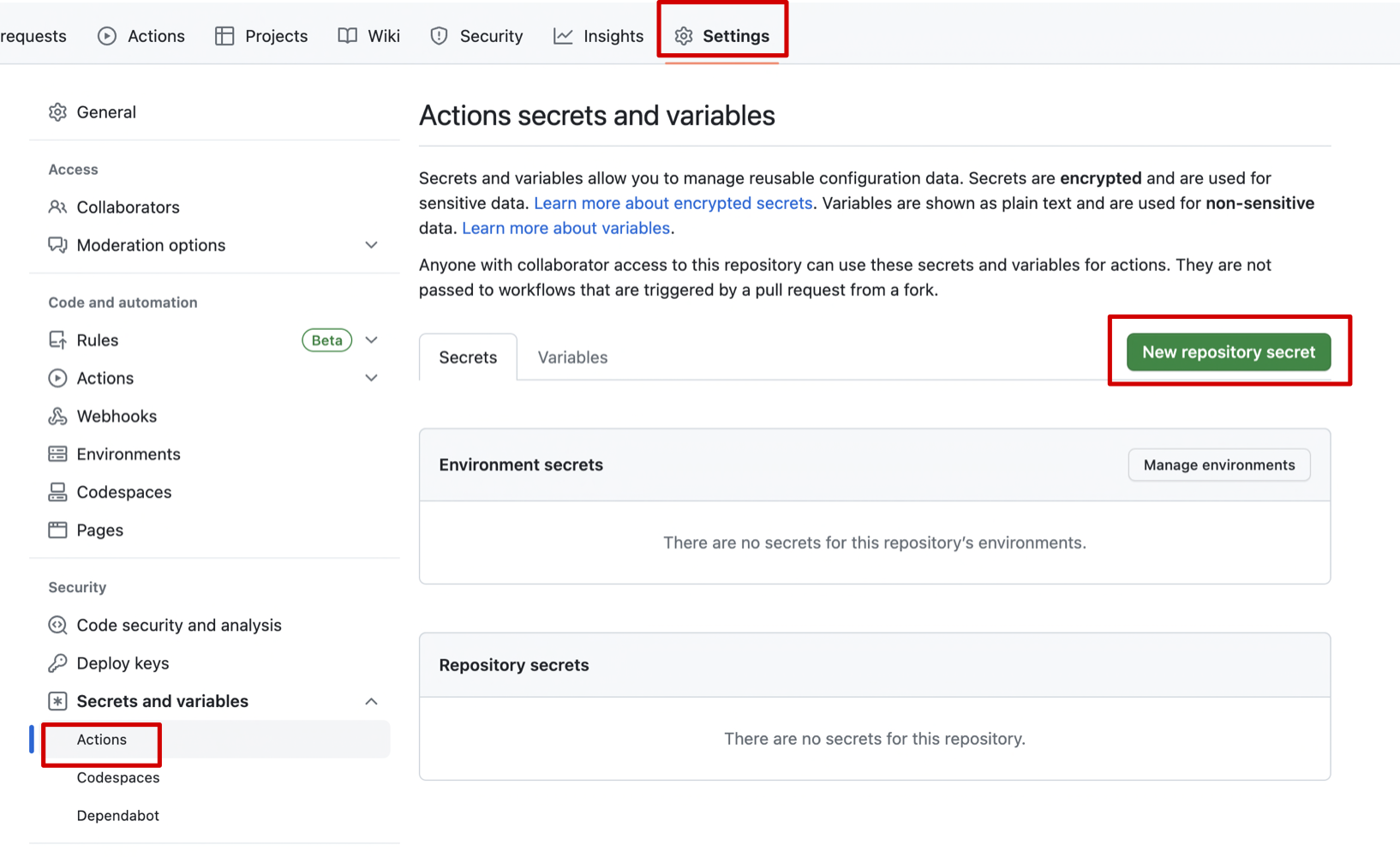Viewport: 1400px width, 857px height.
Task: Open the Wiki tab
Action: click(x=369, y=36)
